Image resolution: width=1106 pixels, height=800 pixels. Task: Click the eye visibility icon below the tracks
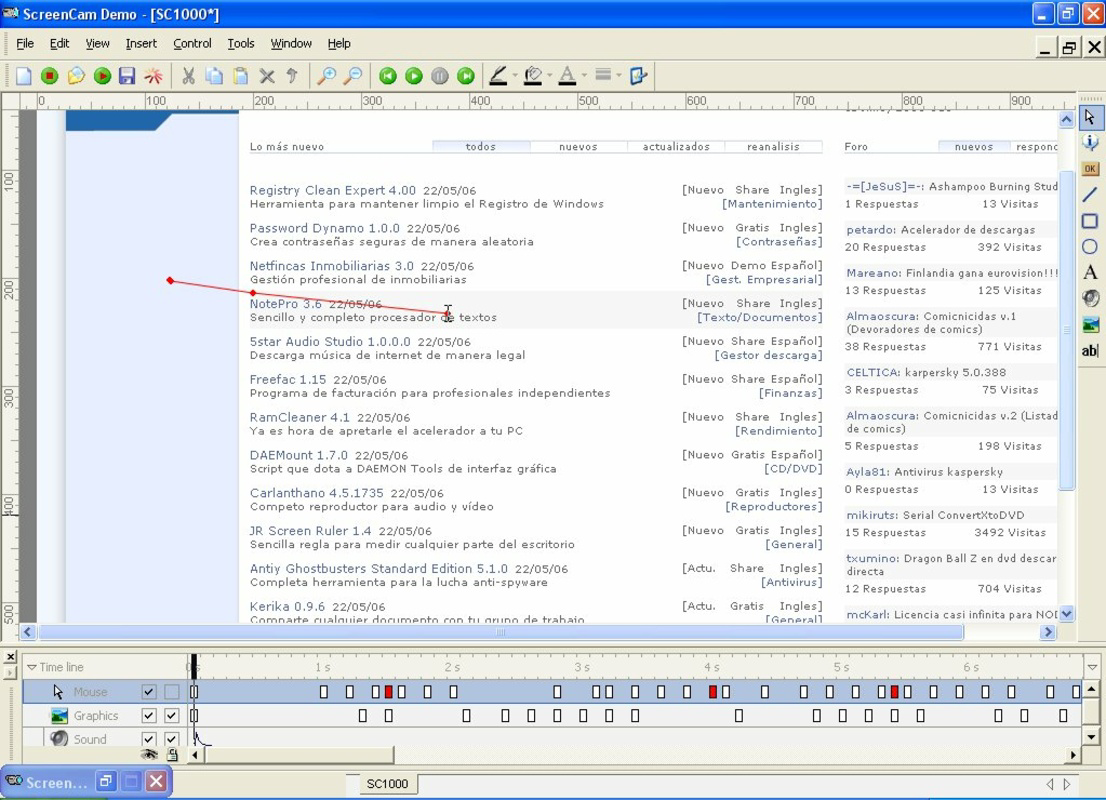point(149,755)
